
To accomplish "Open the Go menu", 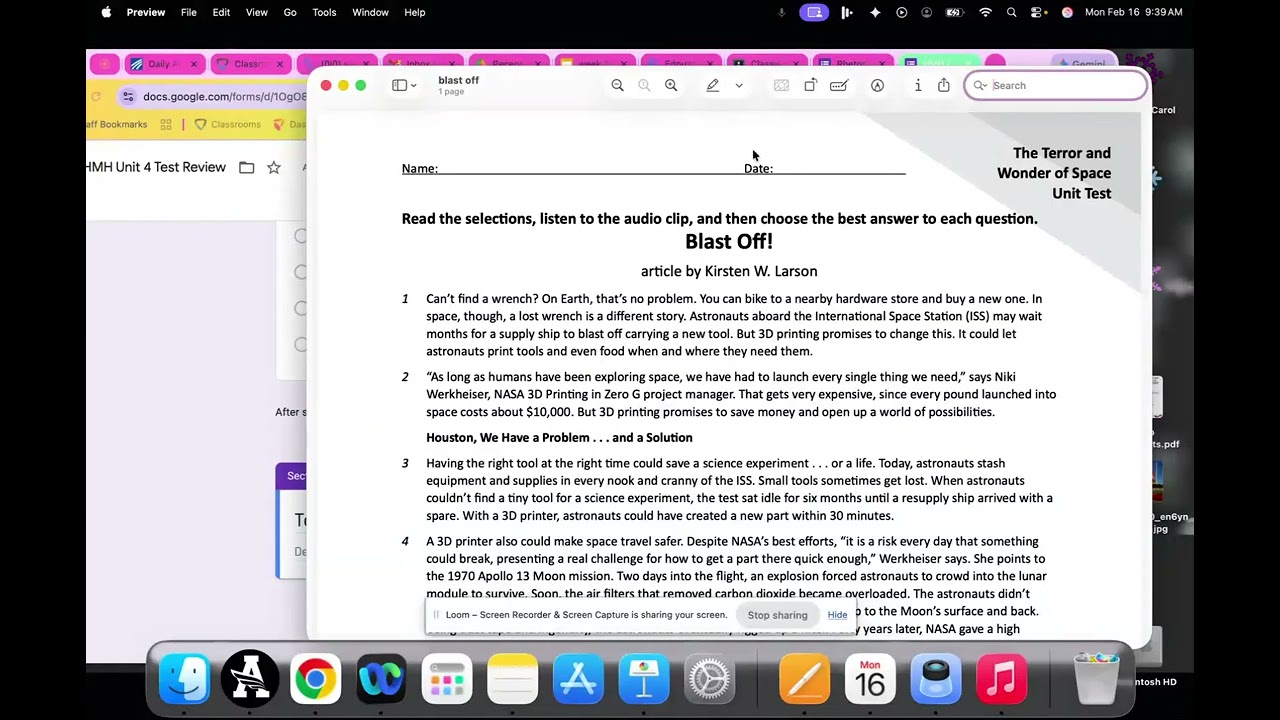I will click(290, 12).
